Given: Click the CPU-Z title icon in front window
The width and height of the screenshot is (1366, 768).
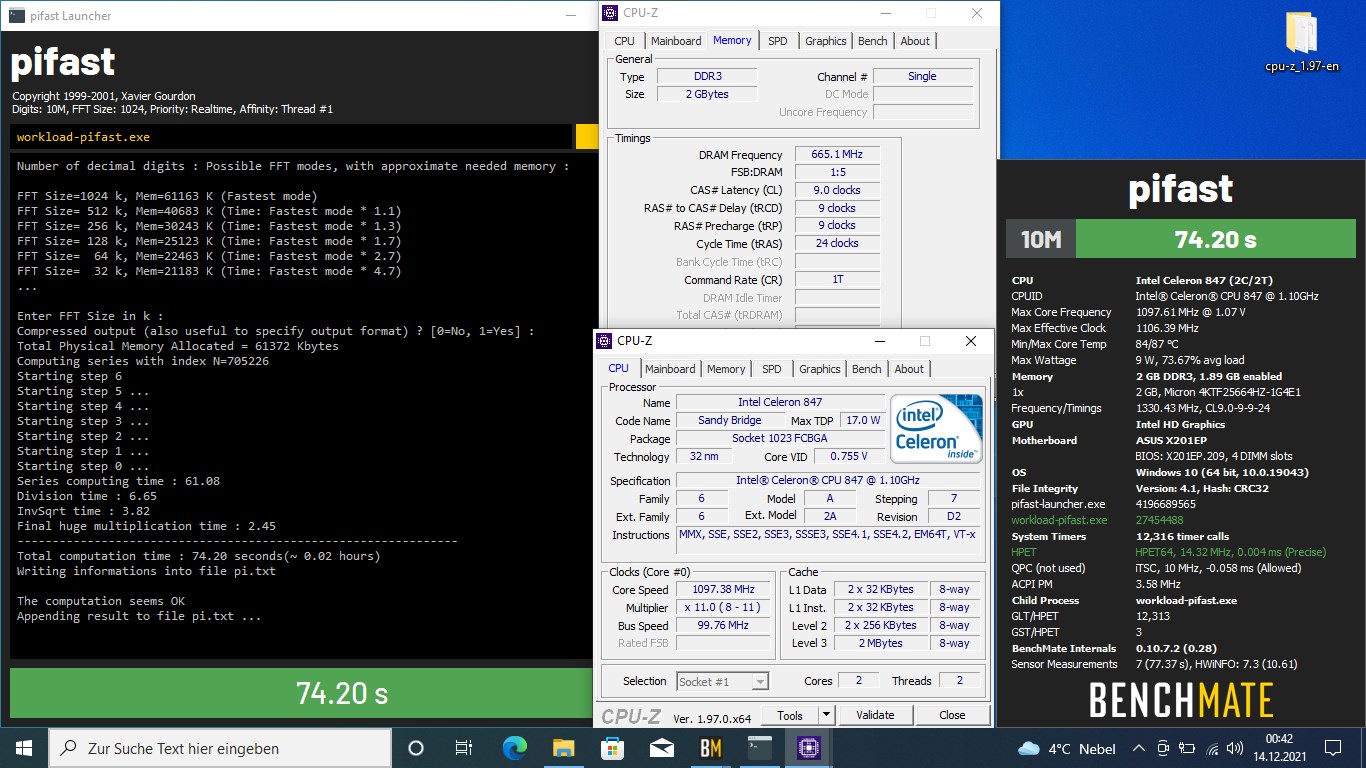Looking at the screenshot, I should click(604, 341).
